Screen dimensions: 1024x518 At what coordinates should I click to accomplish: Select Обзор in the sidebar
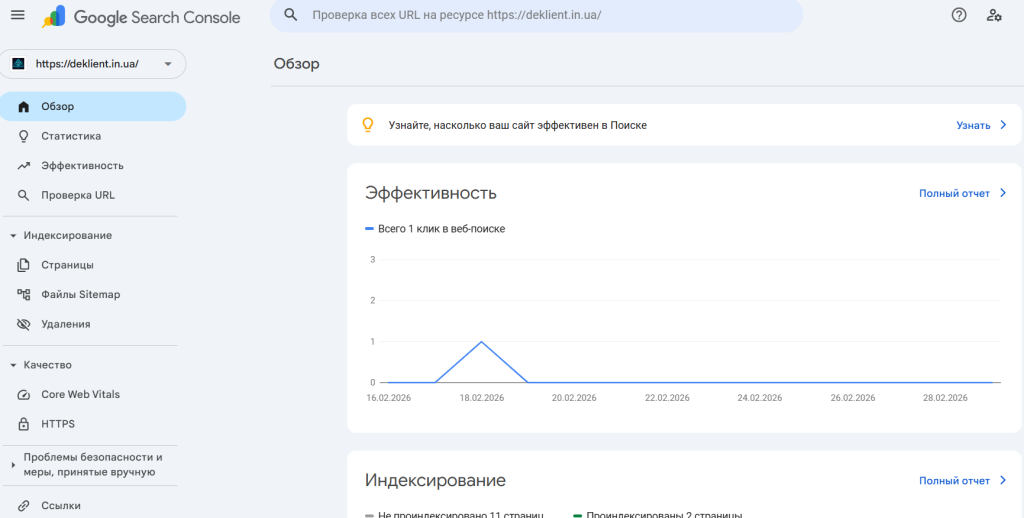[93, 106]
